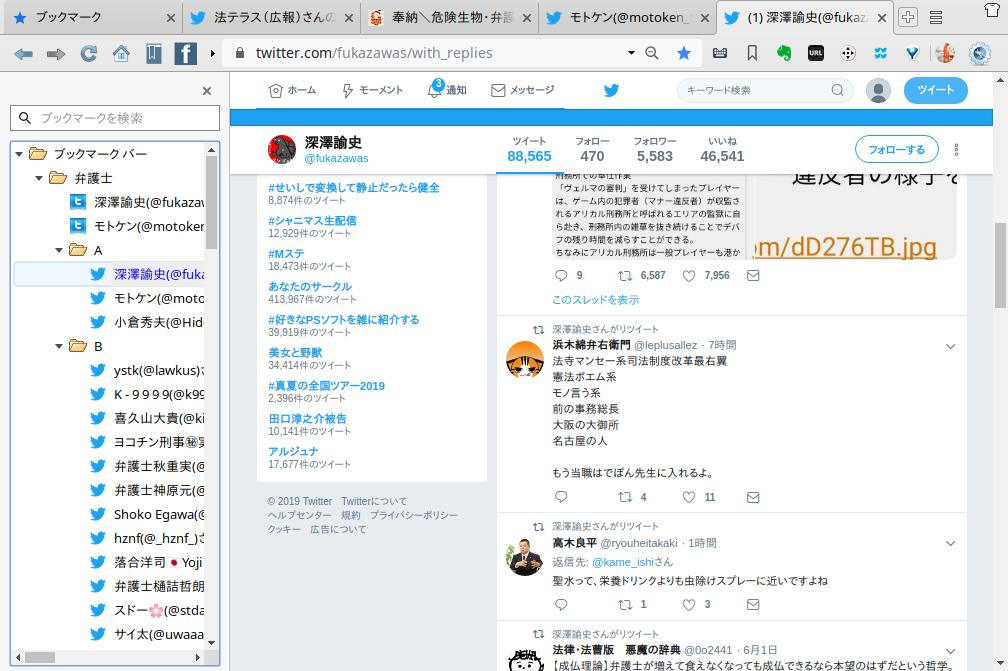Screen dimensions: 1008x671
Task: Close the 深澤諭史 browser tab
Action: [882, 18]
